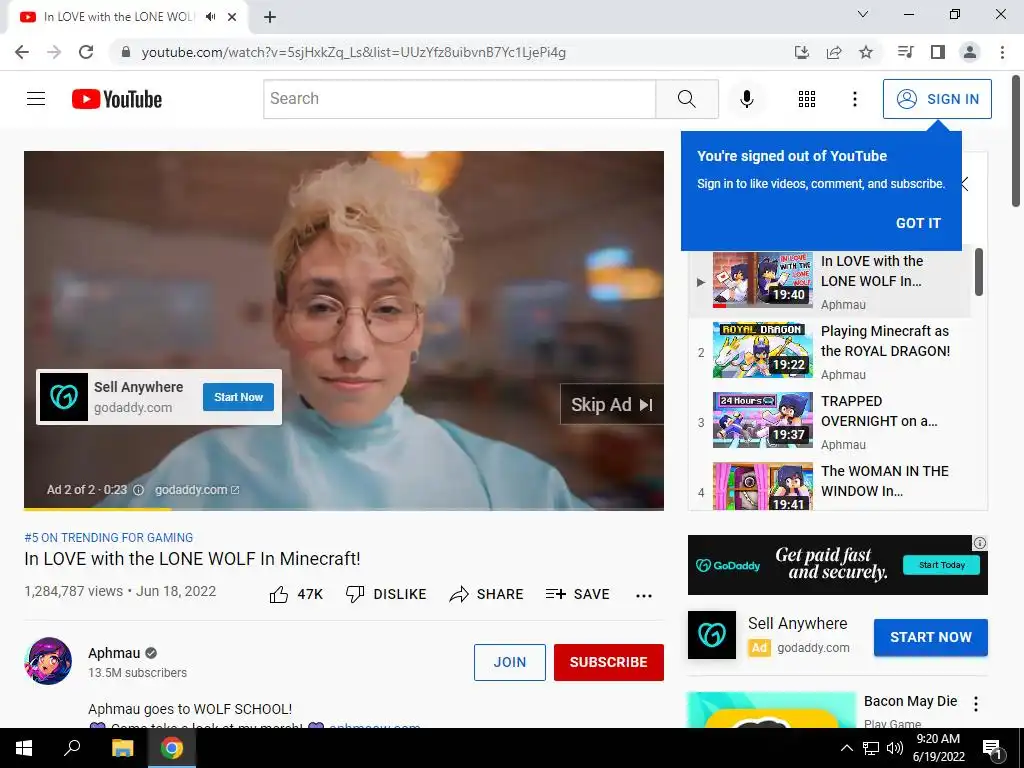This screenshot has width=1024, height=768.
Task: Type in the YouTube Search field
Action: 460,99
